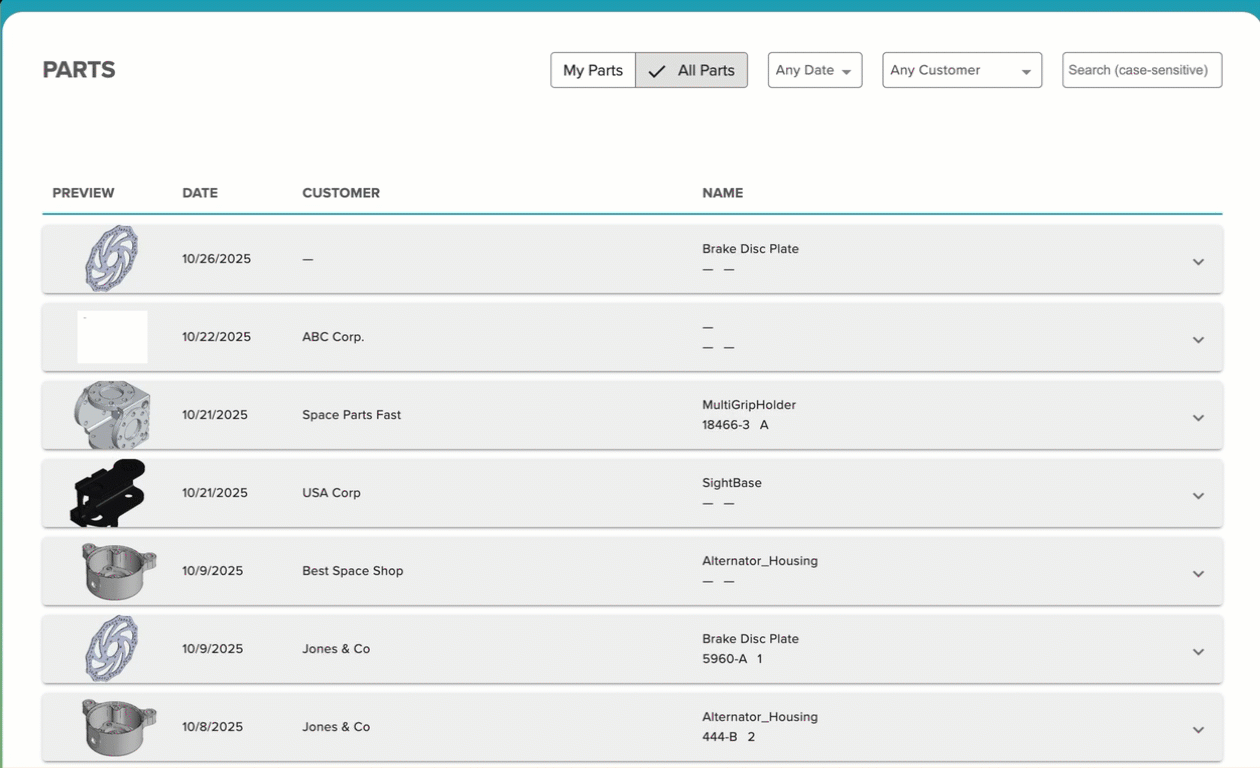1260x768 pixels.
Task: Click the CUSTOMER column header
Action: click(341, 193)
